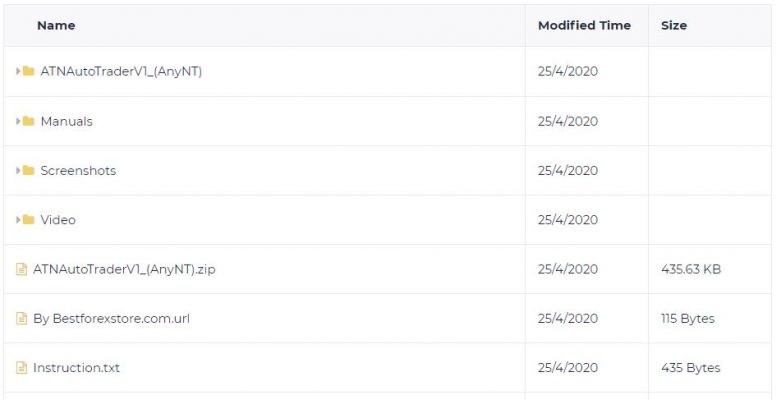Sort by the Size column header
781x400 pixels.
674,25
